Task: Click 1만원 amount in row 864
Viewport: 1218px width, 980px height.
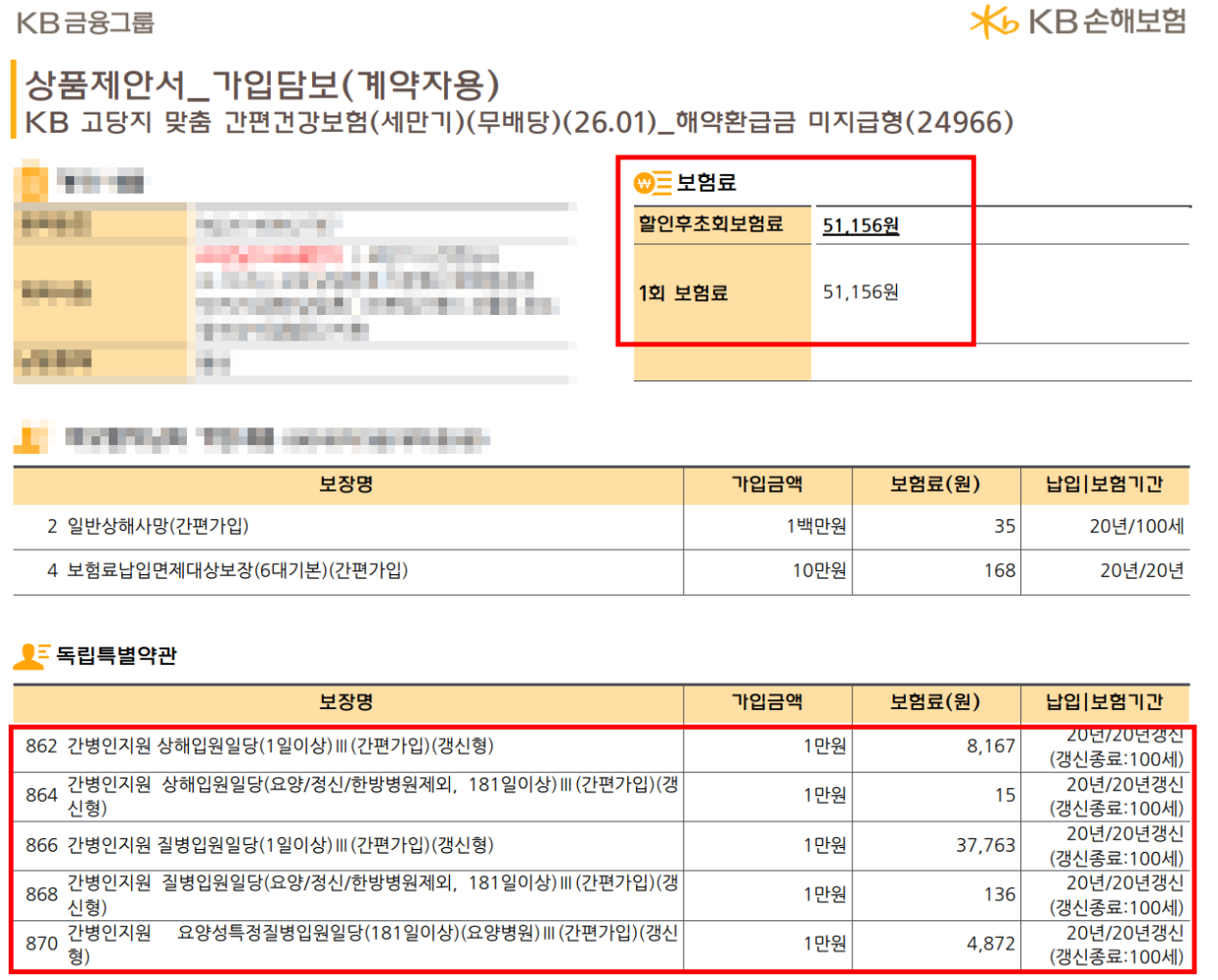Action: [824, 796]
